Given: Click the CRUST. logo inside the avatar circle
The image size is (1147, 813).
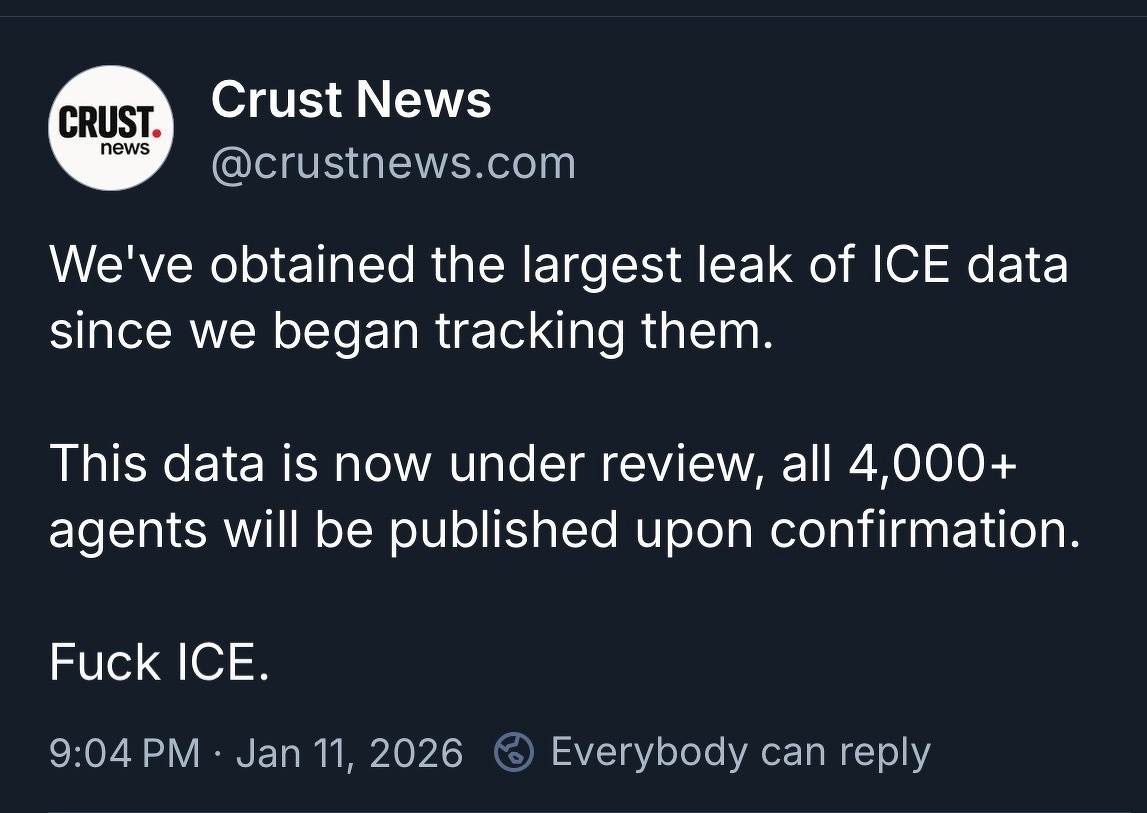Looking at the screenshot, I should click(x=106, y=120).
